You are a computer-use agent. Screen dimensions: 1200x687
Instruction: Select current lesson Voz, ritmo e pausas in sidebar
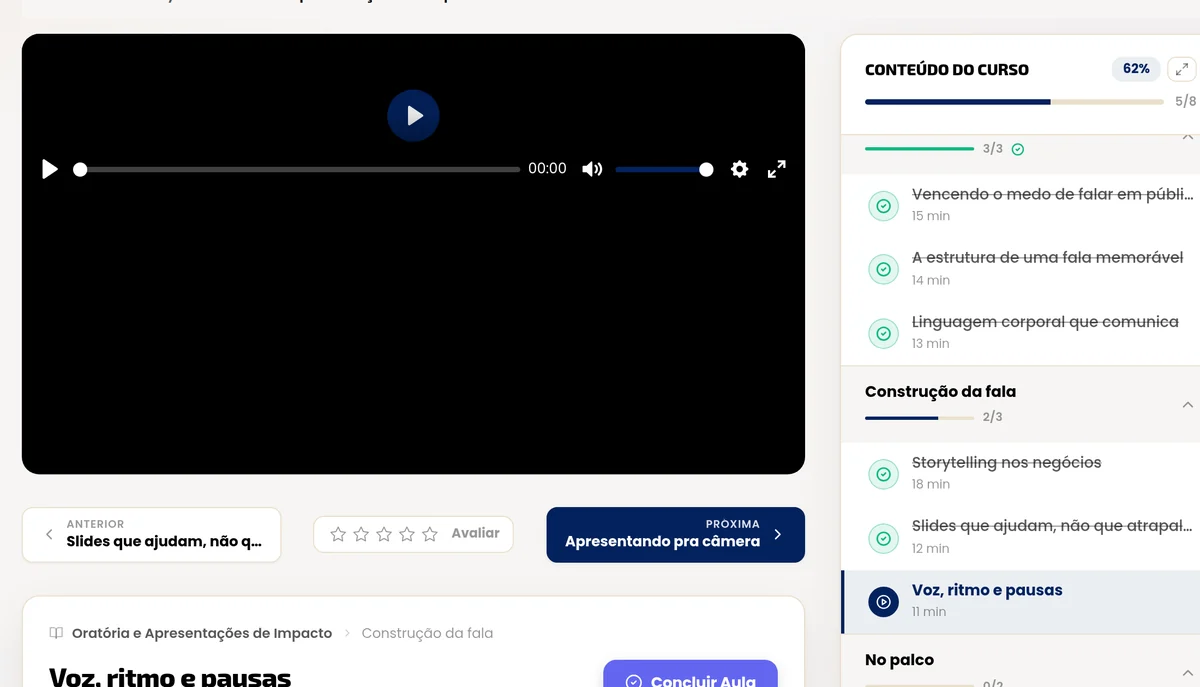(x=1020, y=602)
